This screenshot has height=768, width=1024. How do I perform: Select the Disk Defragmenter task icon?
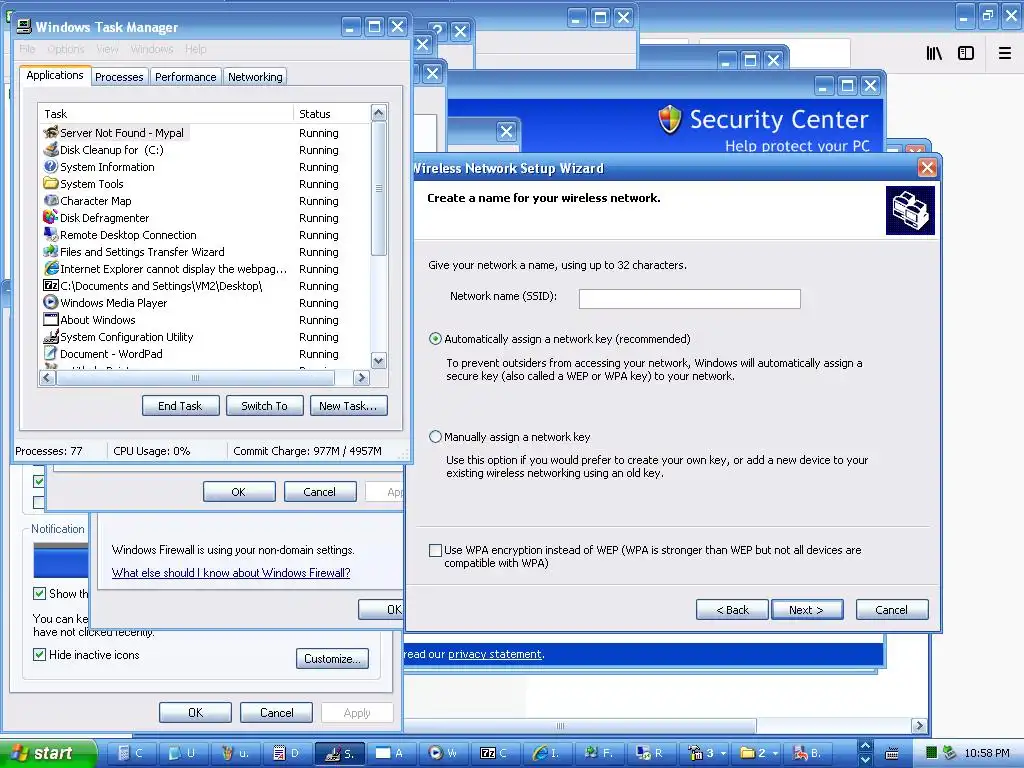pyautogui.click(x=51, y=217)
